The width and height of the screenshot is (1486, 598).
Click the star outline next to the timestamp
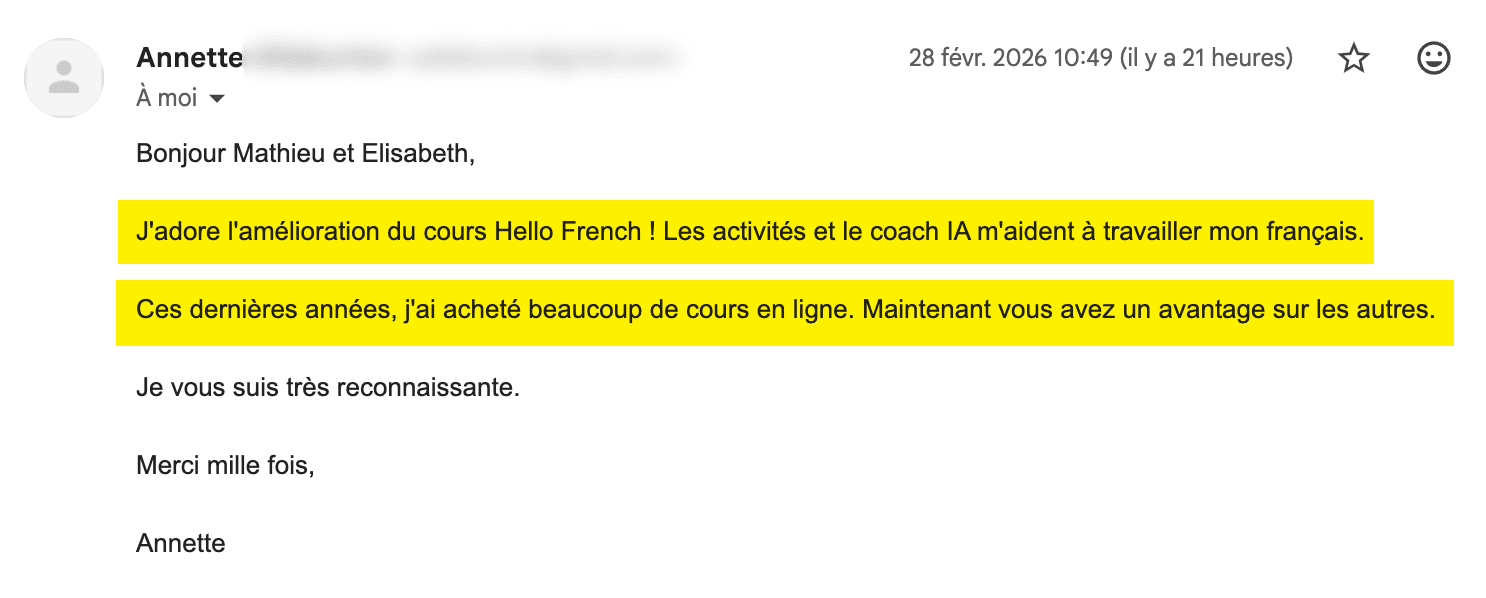tap(1353, 59)
